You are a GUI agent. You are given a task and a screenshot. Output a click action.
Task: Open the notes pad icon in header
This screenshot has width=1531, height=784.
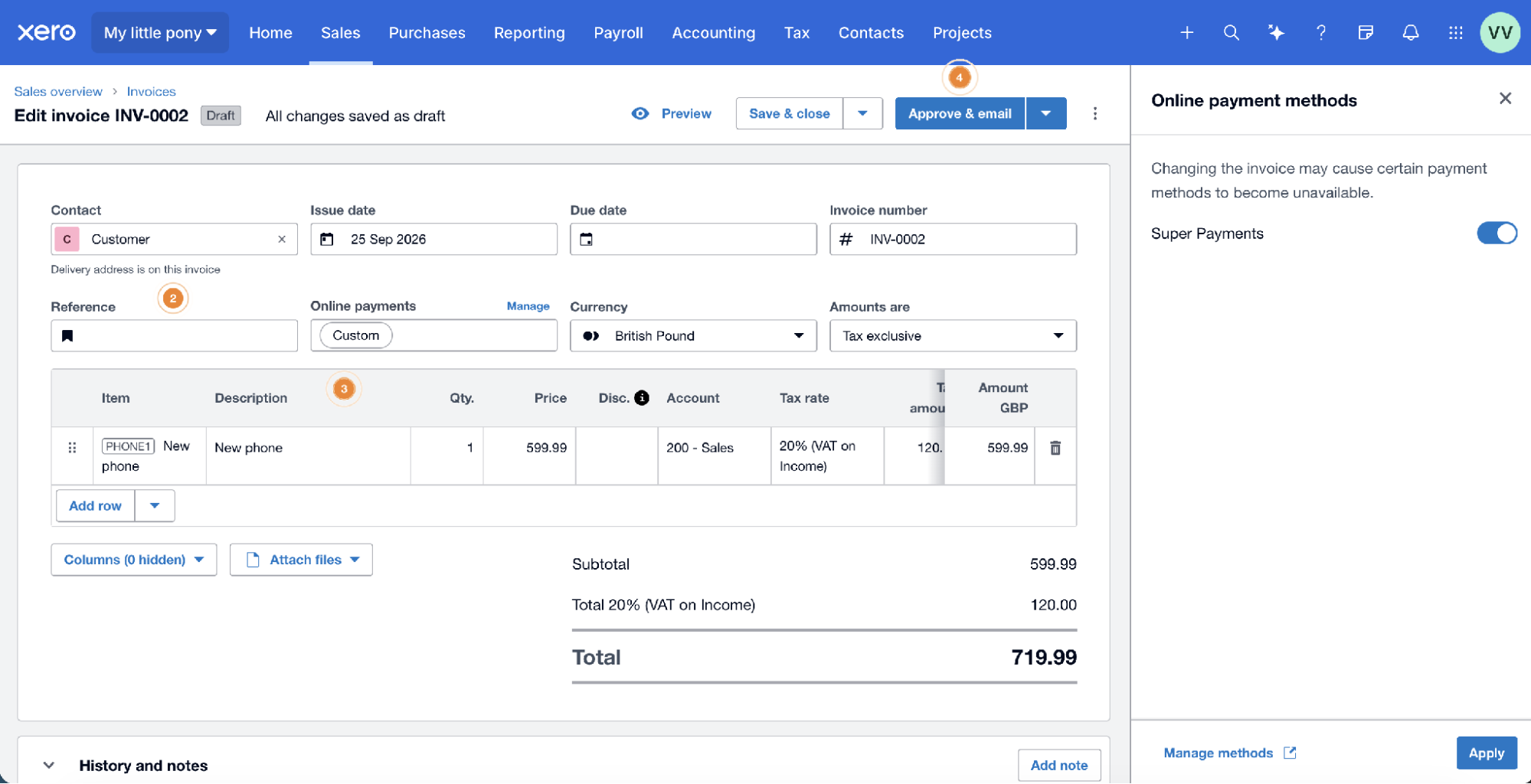[x=1366, y=32]
